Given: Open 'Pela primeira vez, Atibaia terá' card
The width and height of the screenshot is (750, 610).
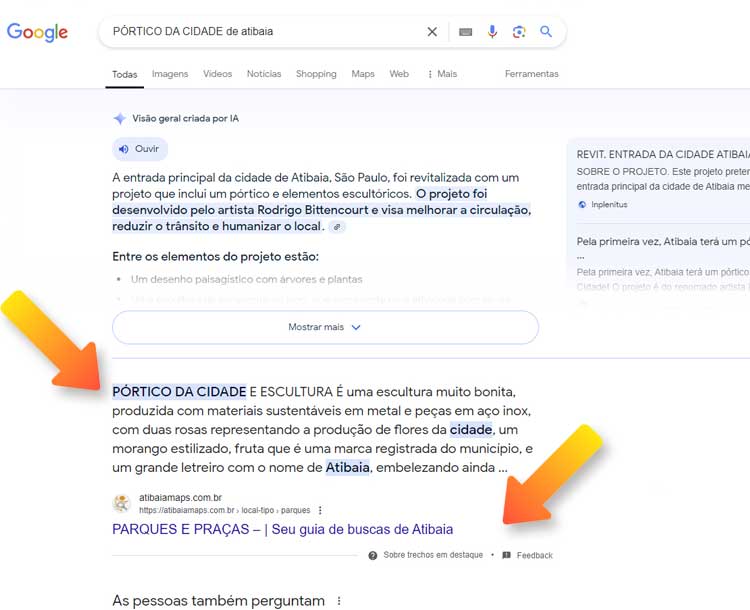Looking at the screenshot, I should [x=662, y=263].
